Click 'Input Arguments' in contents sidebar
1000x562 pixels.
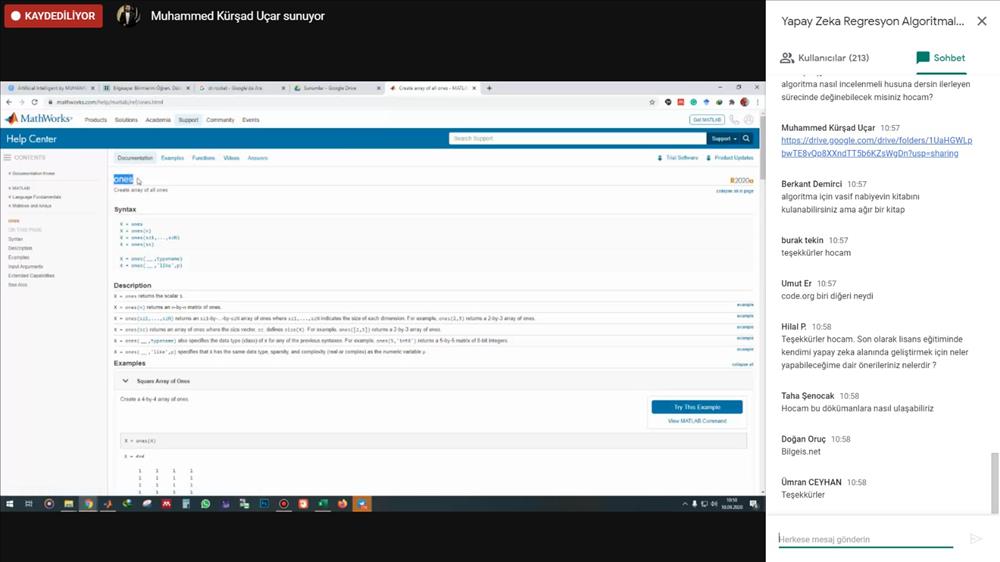[x=26, y=267]
